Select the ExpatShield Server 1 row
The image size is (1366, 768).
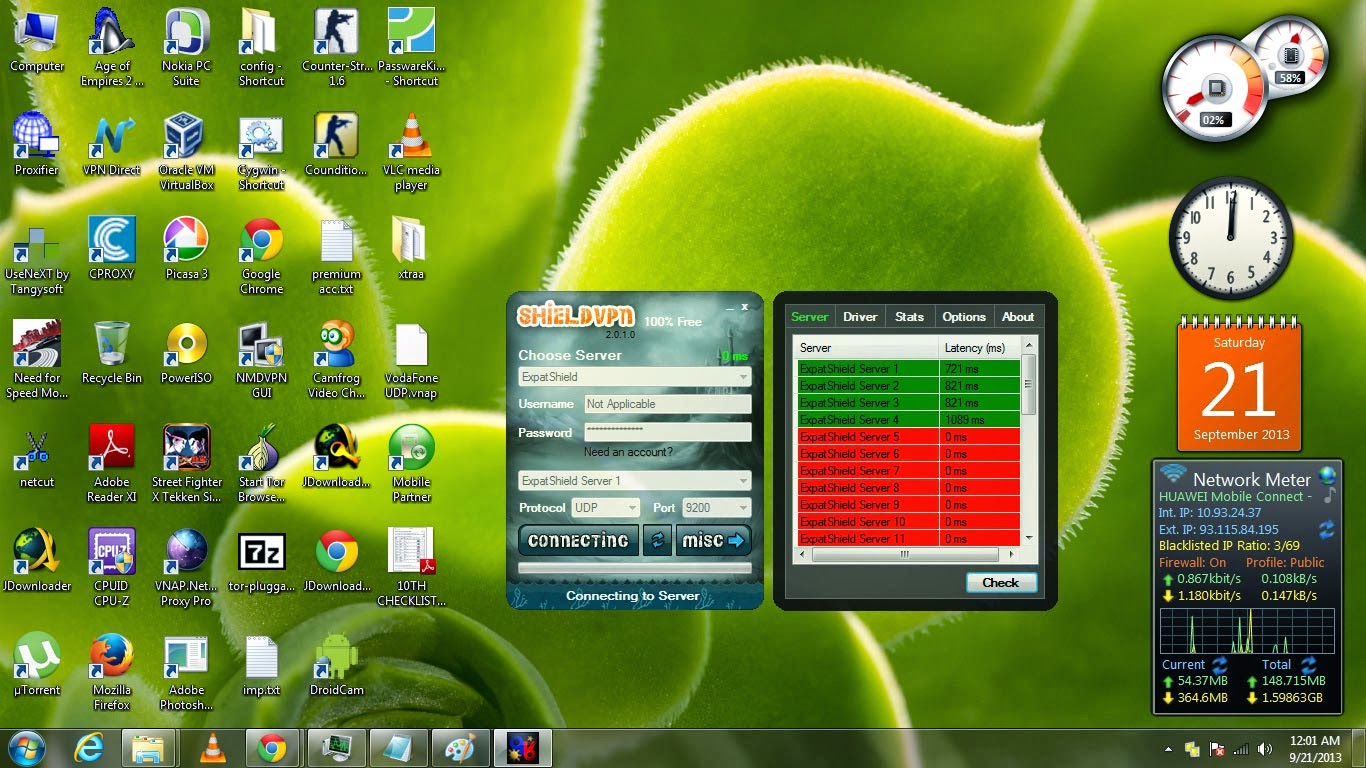click(x=908, y=368)
